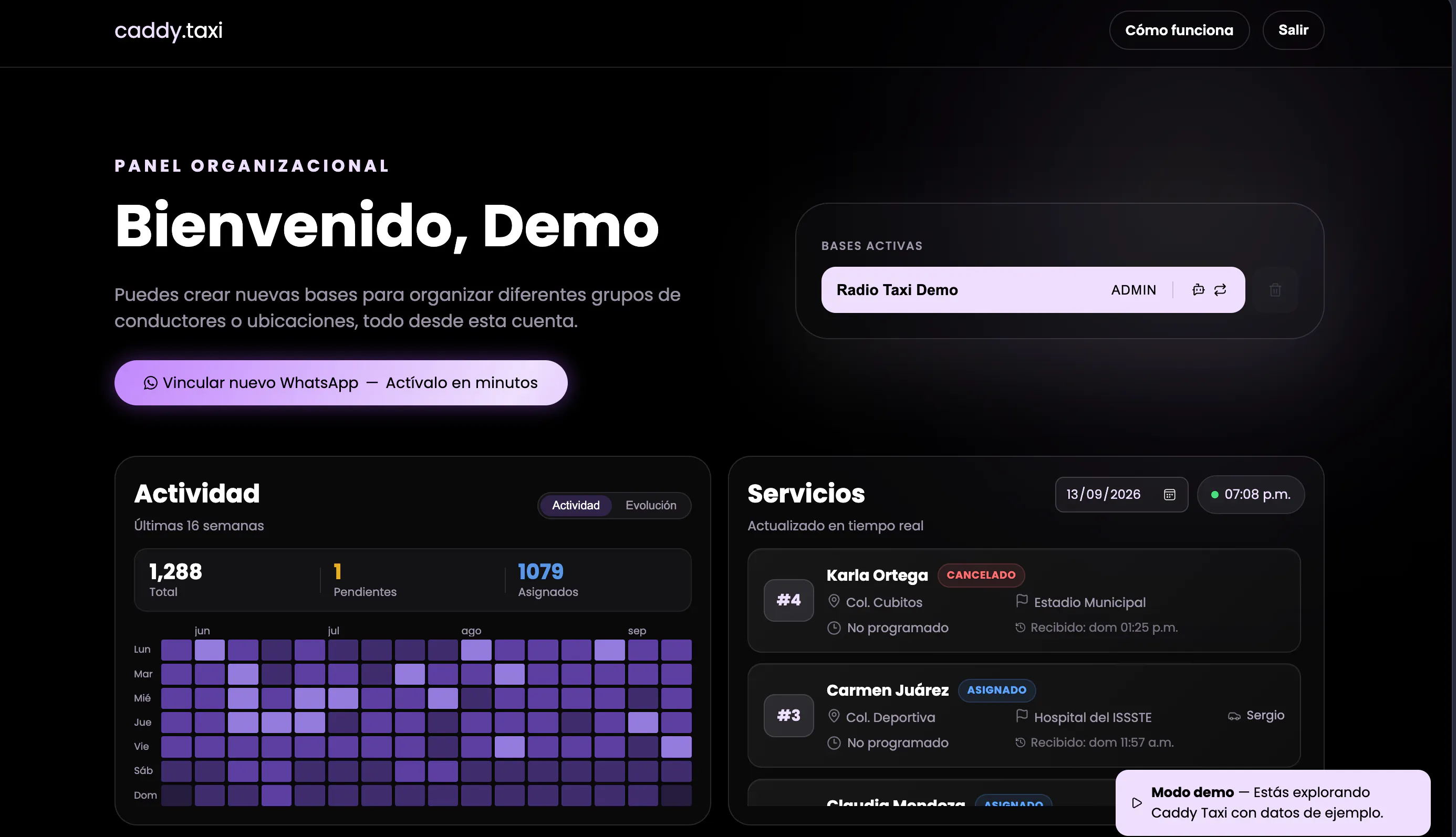Click the flag icon beside Hospital del ISSSTE
This screenshot has height=837, width=1456.
pyautogui.click(x=1022, y=716)
